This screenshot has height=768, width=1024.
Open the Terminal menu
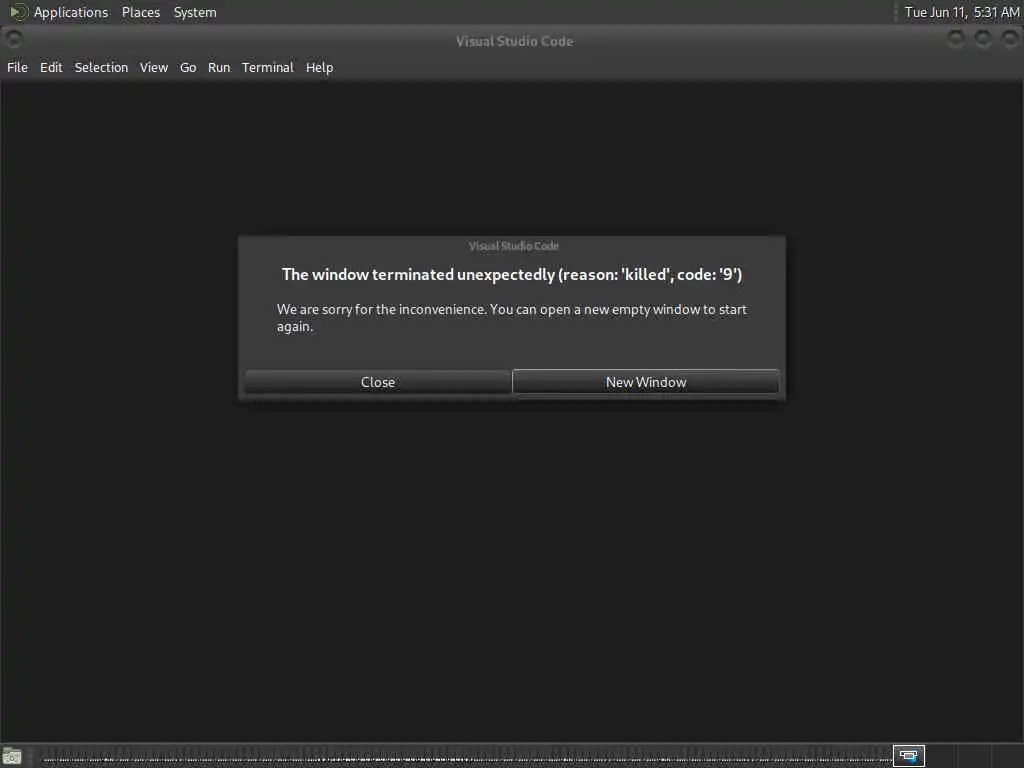268,67
